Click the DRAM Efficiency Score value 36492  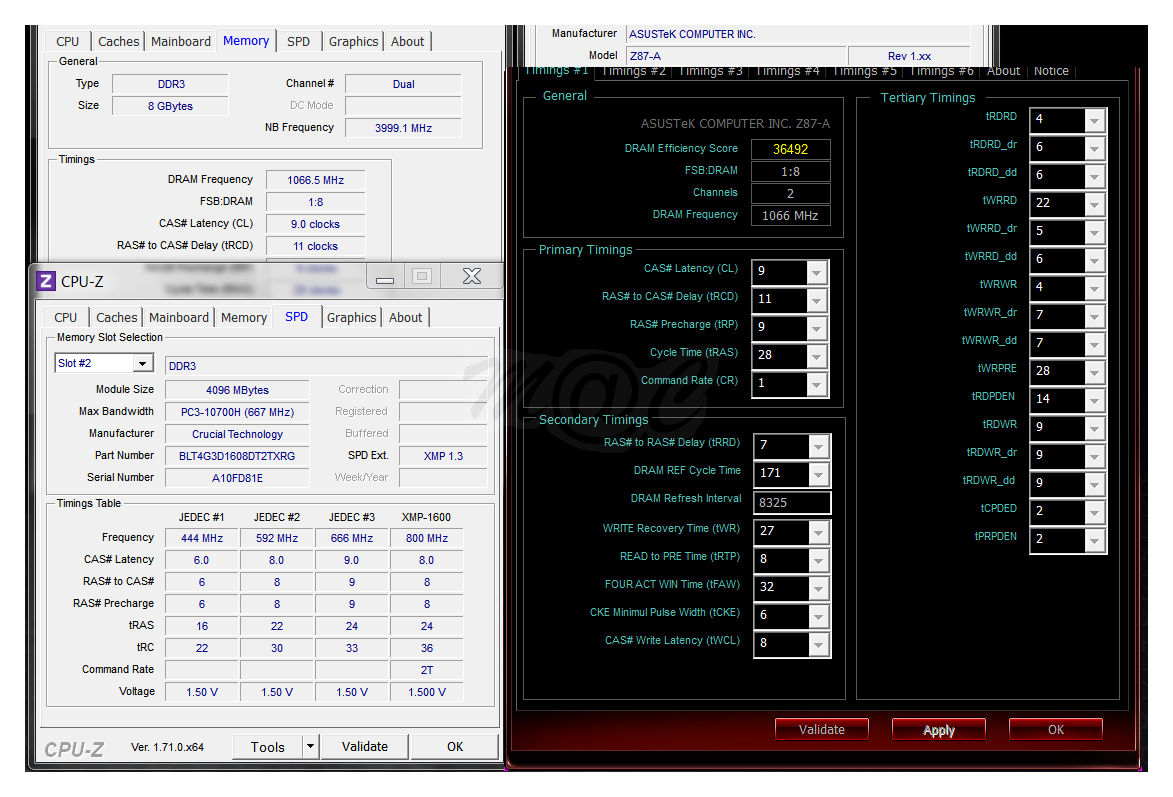point(791,149)
